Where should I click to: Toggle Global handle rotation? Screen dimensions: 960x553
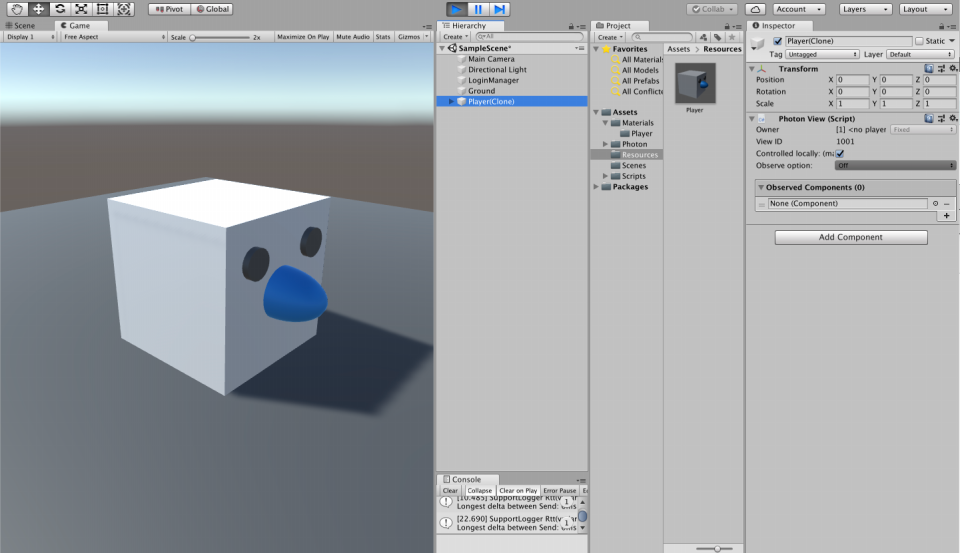click(212, 9)
